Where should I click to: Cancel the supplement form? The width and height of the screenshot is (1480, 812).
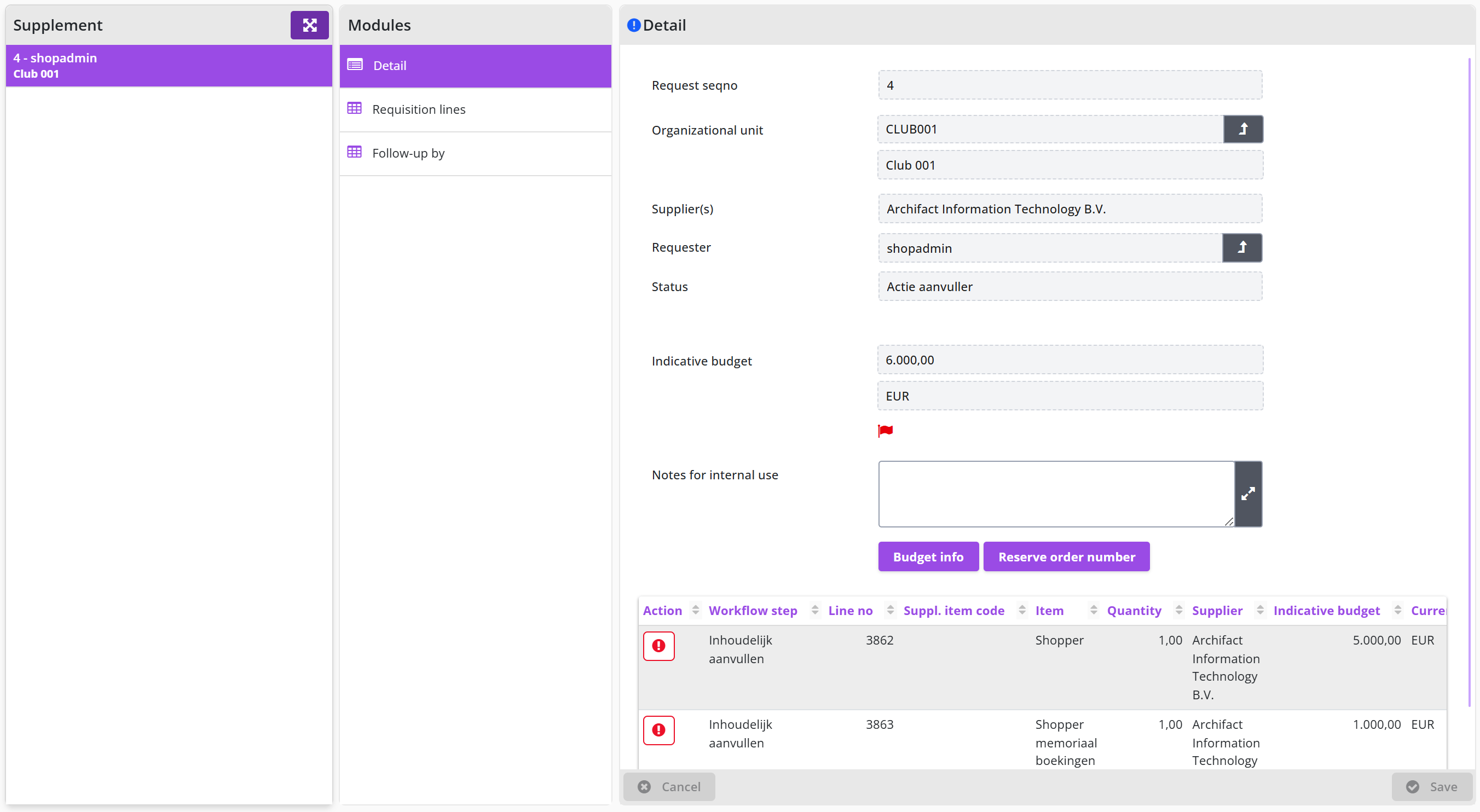(x=669, y=787)
